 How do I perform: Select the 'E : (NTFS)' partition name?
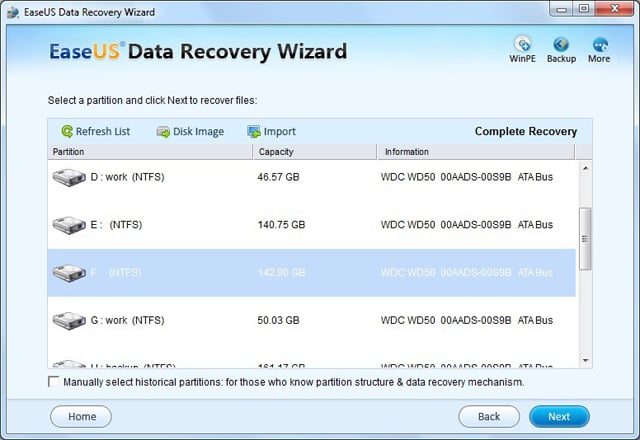[x=116, y=225]
